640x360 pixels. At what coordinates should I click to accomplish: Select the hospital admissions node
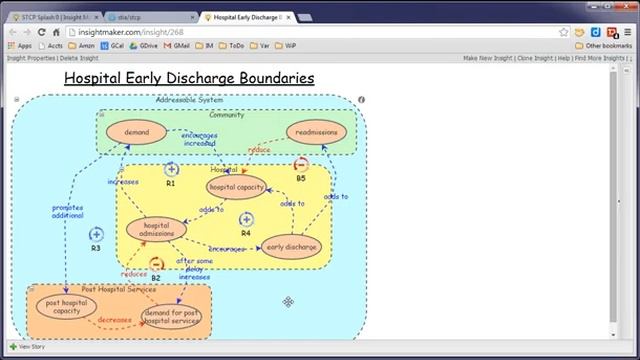click(x=157, y=229)
